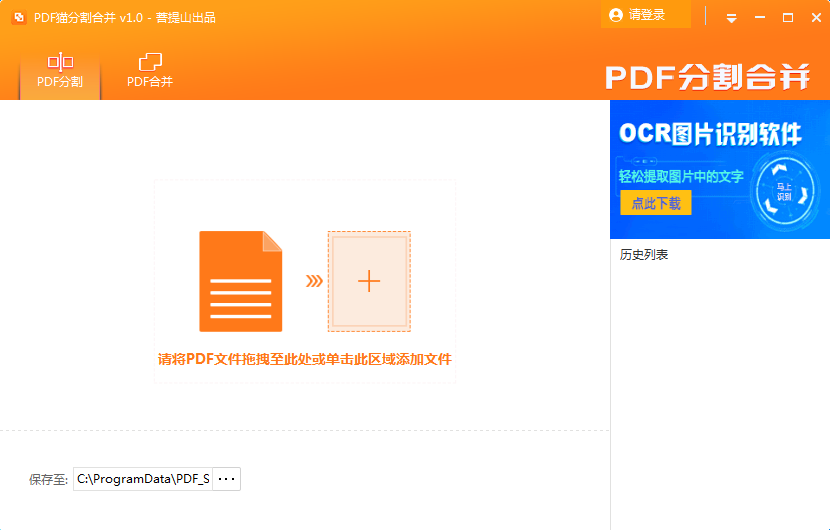
Task: Click the save path input field
Action: pyautogui.click(x=143, y=479)
